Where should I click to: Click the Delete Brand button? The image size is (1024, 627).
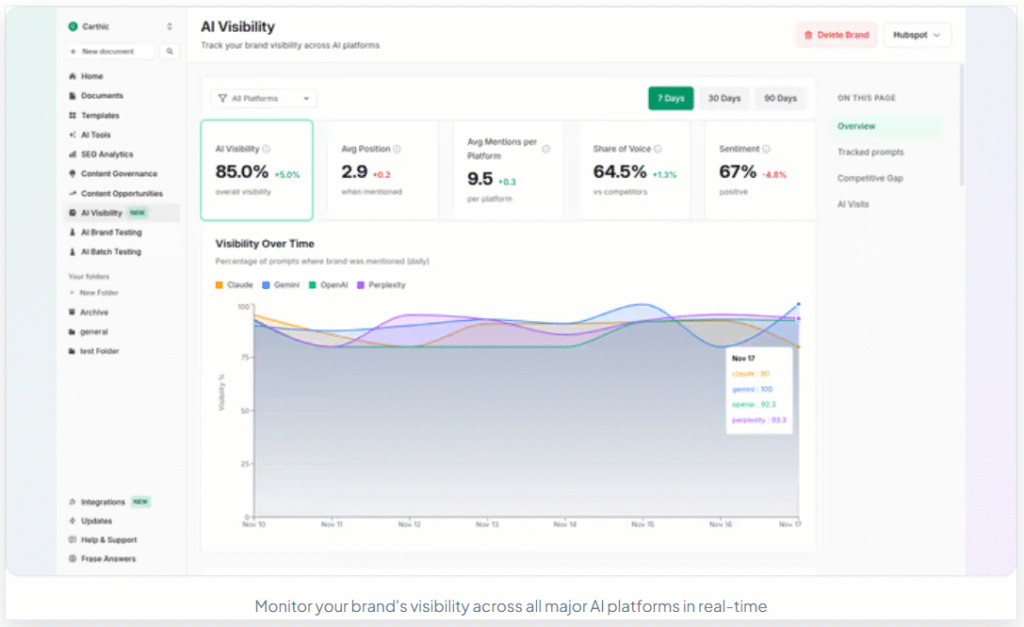[835, 34]
